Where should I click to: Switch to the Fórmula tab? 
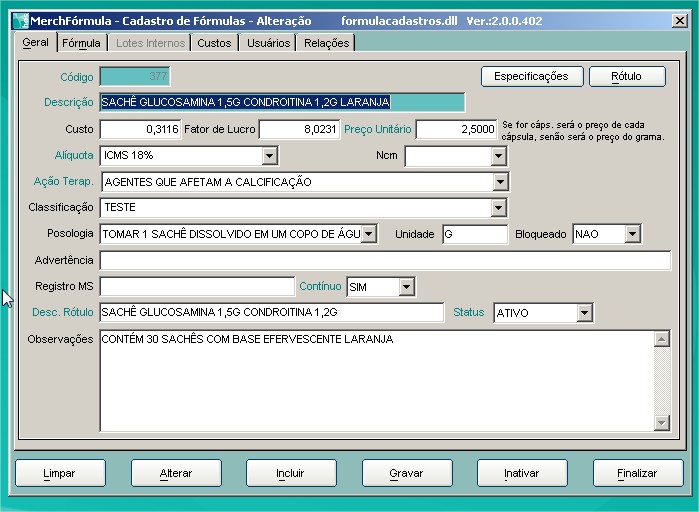pyautogui.click(x=81, y=43)
